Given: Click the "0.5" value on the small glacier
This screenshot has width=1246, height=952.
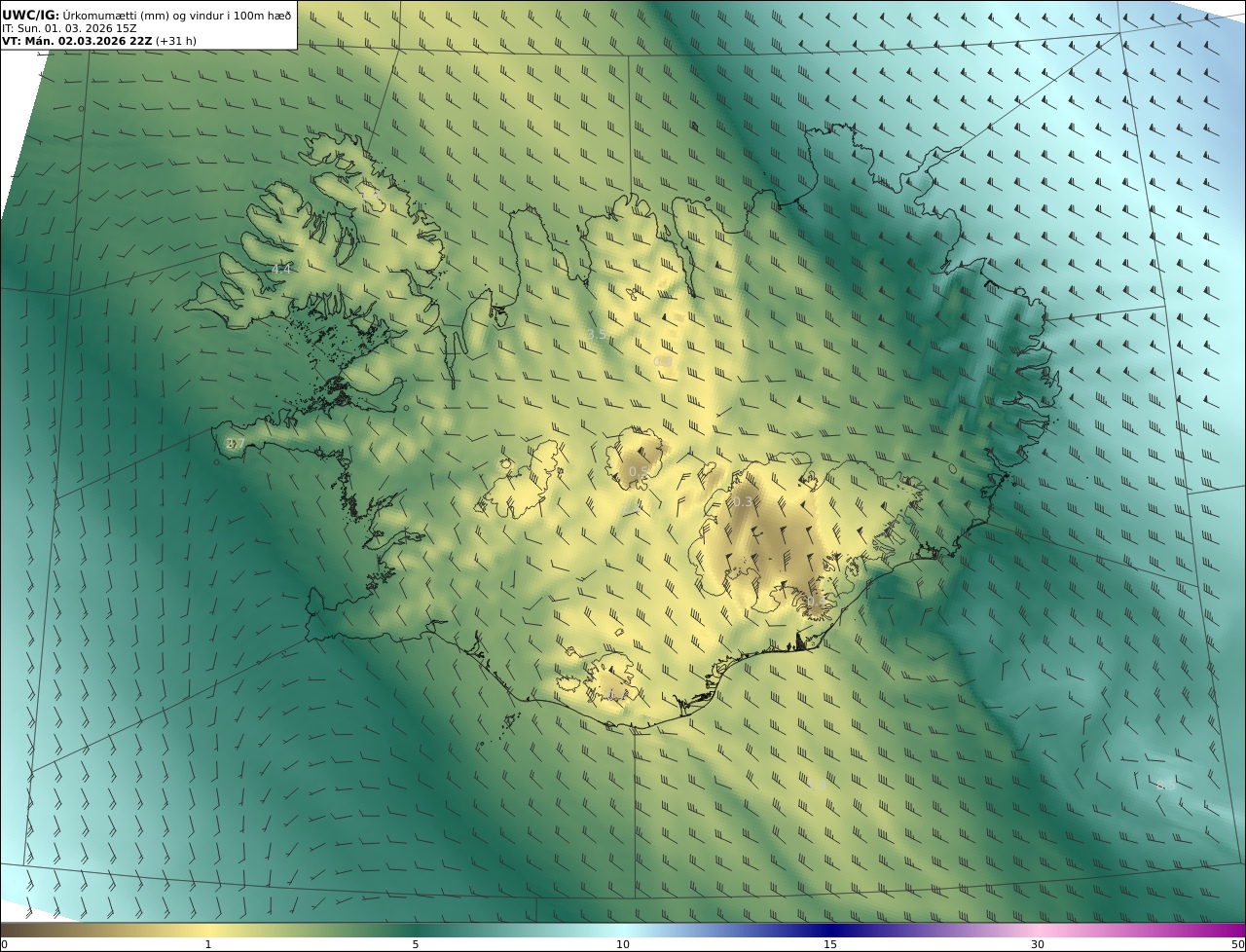Looking at the screenshot, I should [x=639, y=471].
